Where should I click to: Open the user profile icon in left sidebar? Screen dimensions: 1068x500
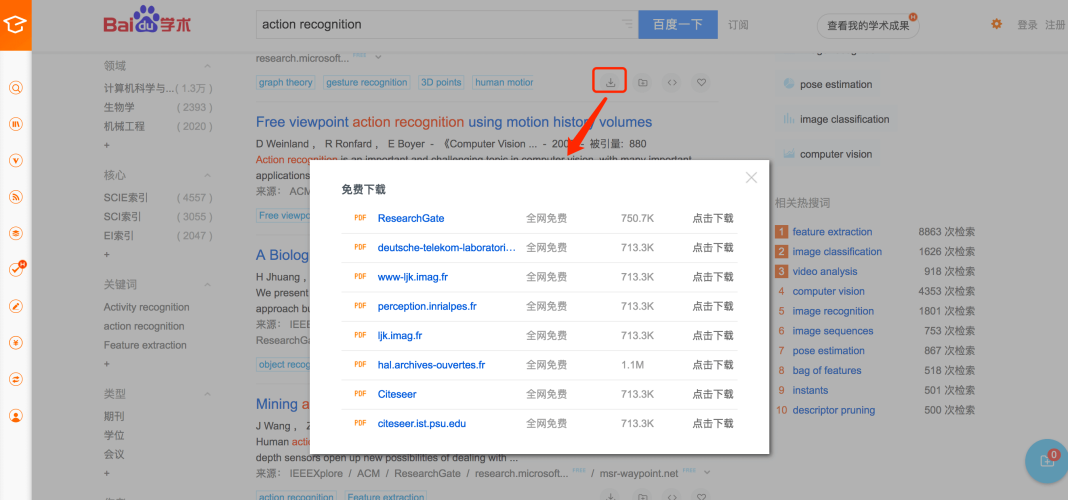click(x=16, y=415)
